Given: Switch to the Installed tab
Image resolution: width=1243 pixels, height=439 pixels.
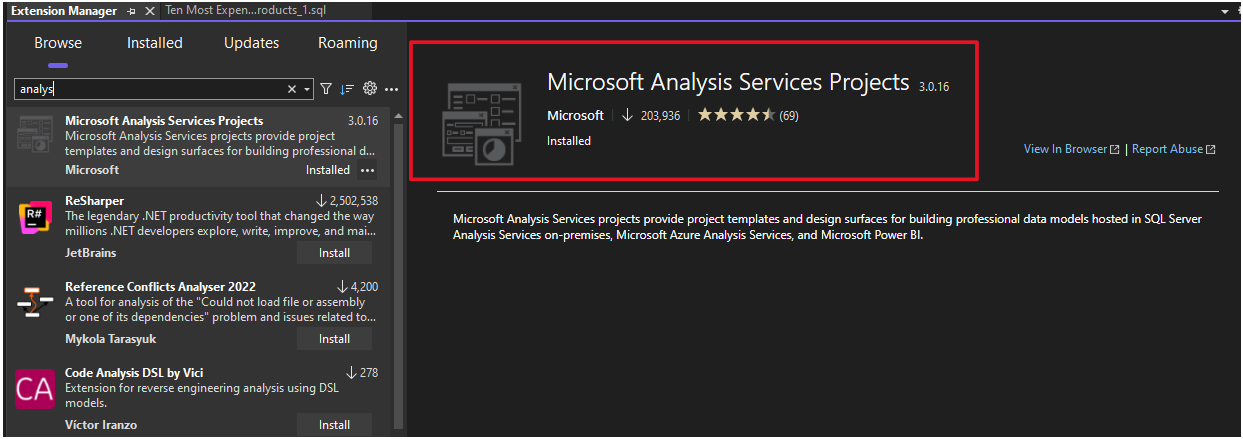Looking at the screenshot, I should tap(155, 43).
